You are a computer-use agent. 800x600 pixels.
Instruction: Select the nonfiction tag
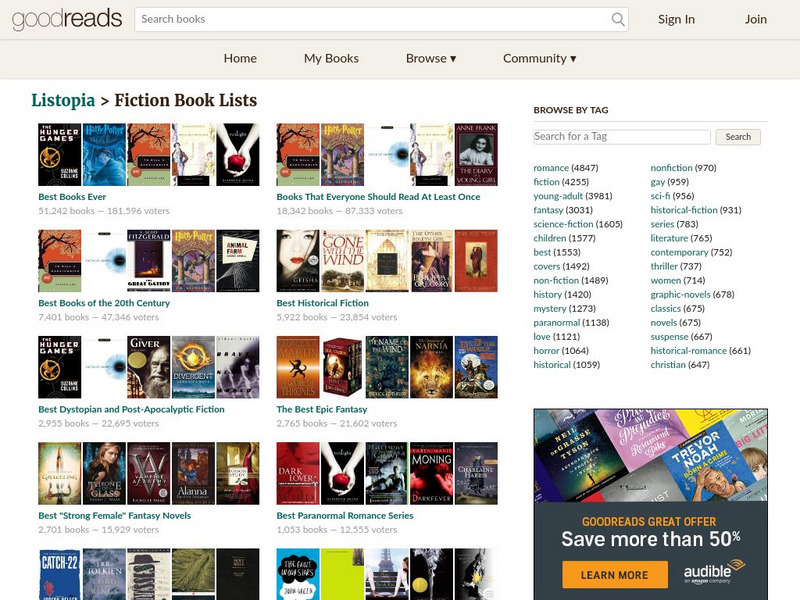(671, 168)
